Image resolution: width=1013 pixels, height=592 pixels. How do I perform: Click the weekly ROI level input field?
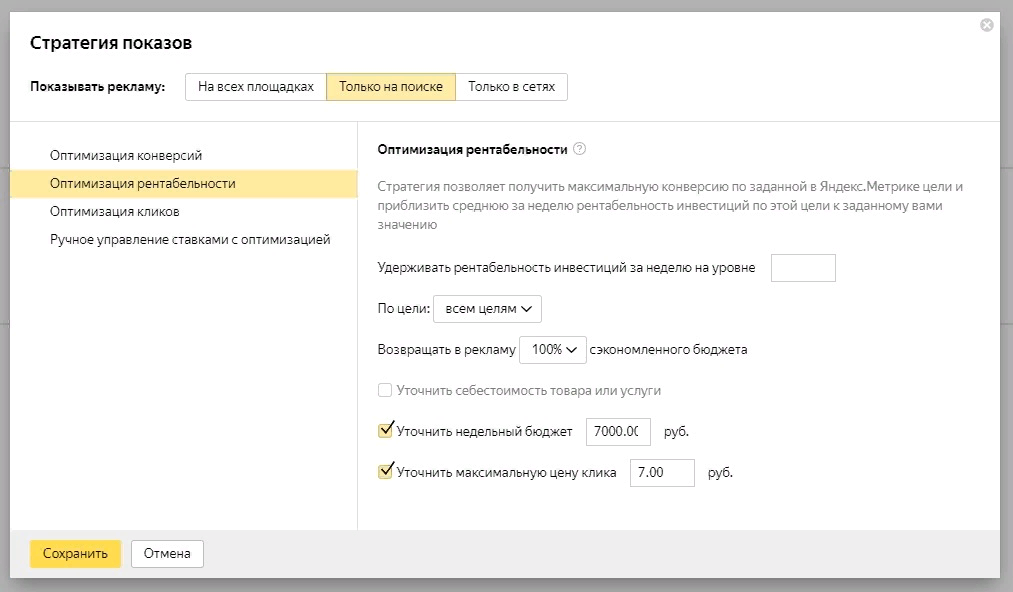(803, 268)
